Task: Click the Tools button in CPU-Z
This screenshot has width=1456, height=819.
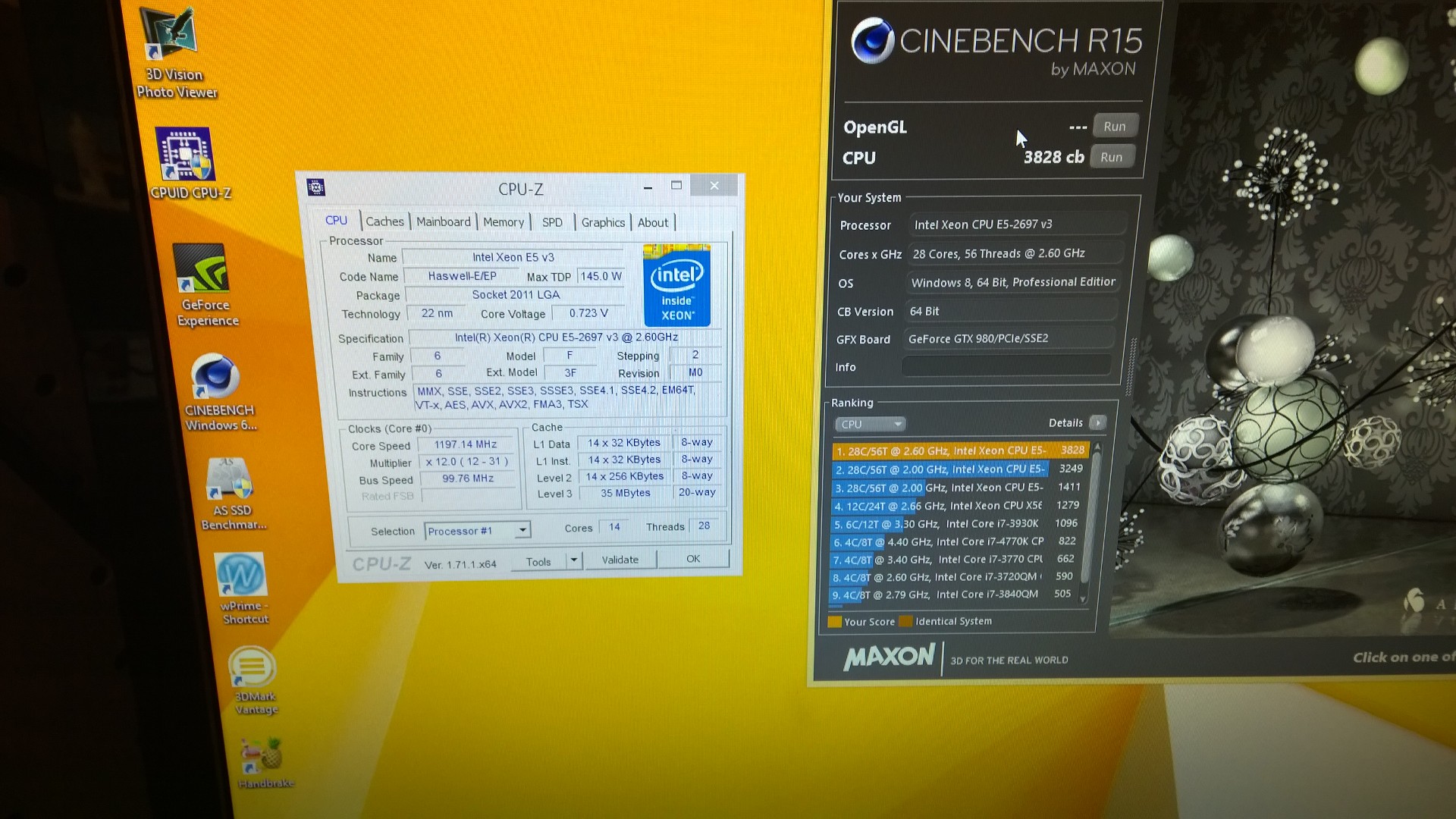Action: (538, 562)
